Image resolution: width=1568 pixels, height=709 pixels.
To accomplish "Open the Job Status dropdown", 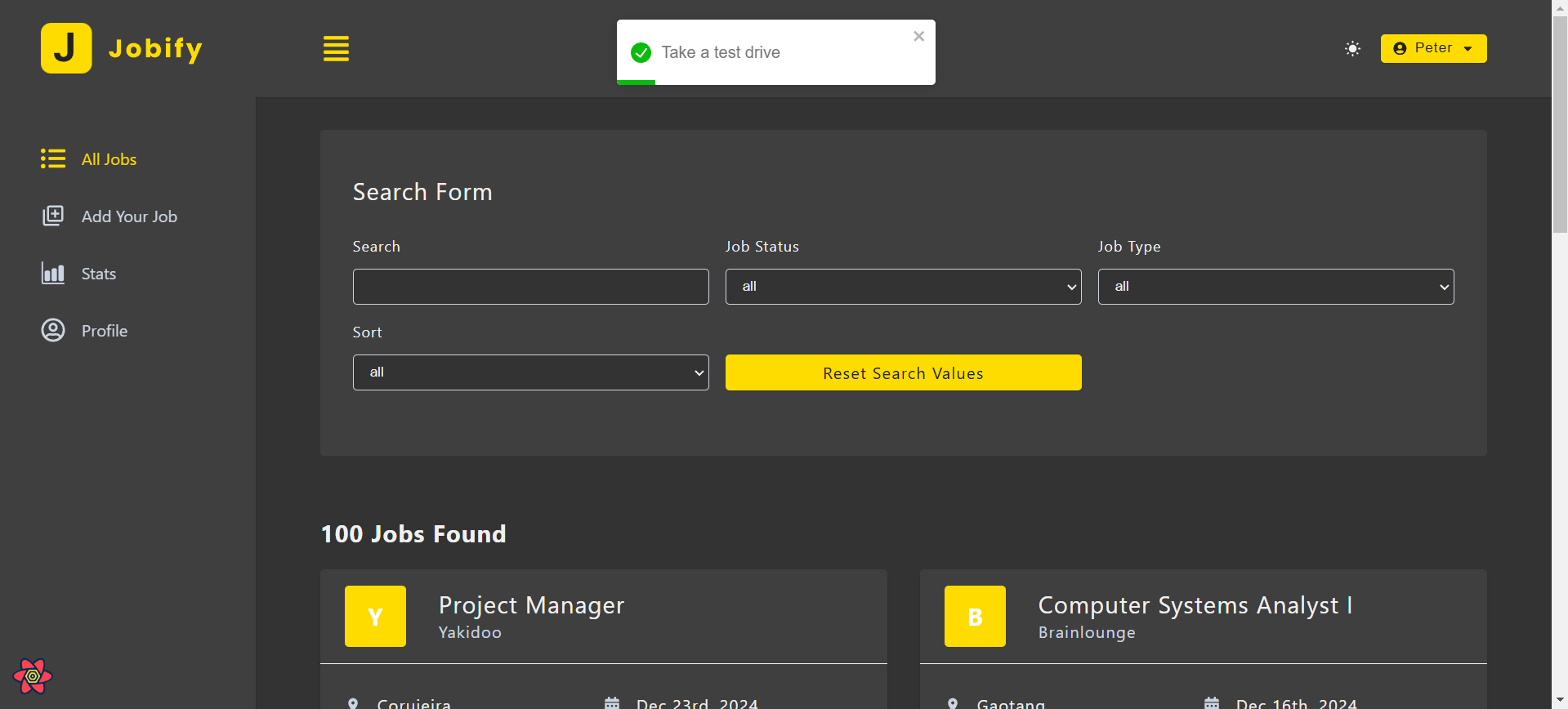I will point(903,287).
